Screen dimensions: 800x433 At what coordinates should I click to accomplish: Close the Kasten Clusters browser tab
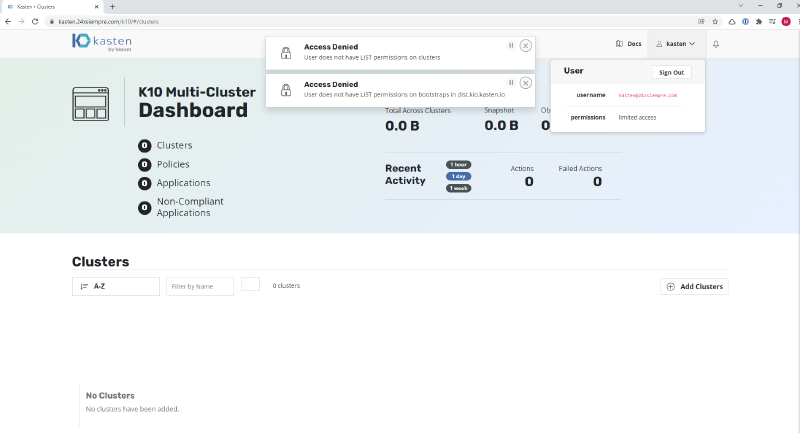pos(96,7)
